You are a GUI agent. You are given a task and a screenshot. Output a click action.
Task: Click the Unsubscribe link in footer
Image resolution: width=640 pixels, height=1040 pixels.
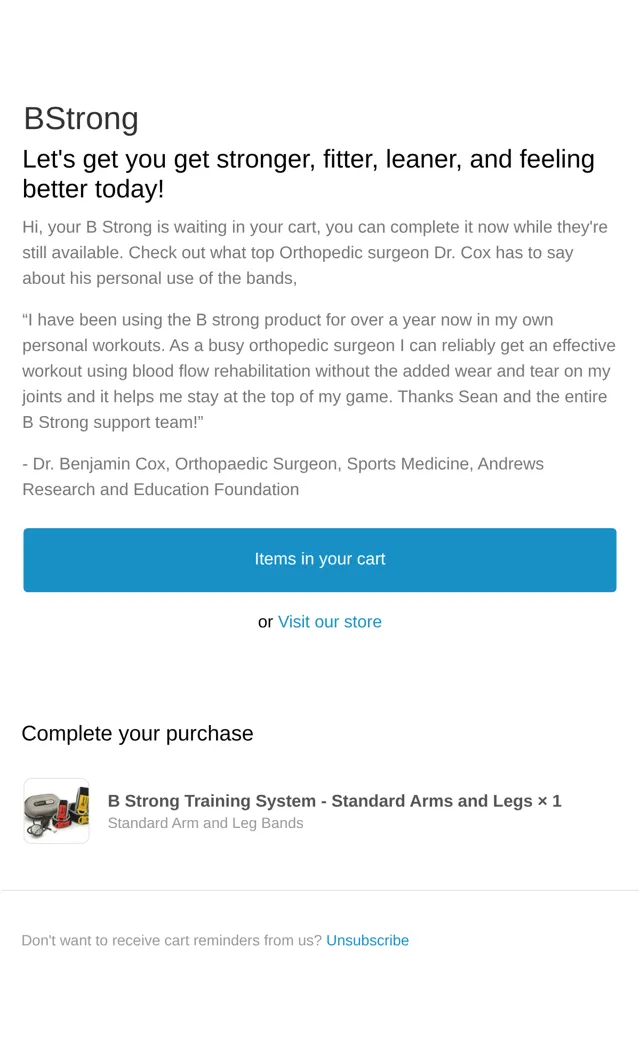click(367, 940)
